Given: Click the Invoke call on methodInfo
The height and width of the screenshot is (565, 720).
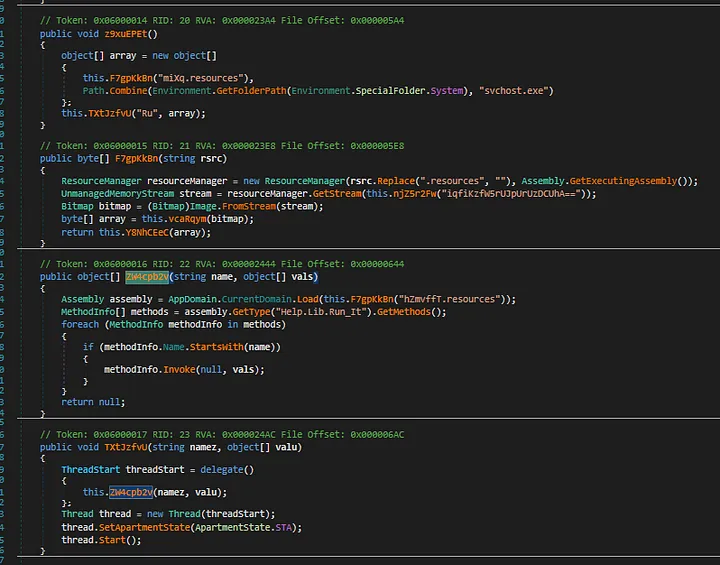Looking at the screenshot, I should coord(179,370).
